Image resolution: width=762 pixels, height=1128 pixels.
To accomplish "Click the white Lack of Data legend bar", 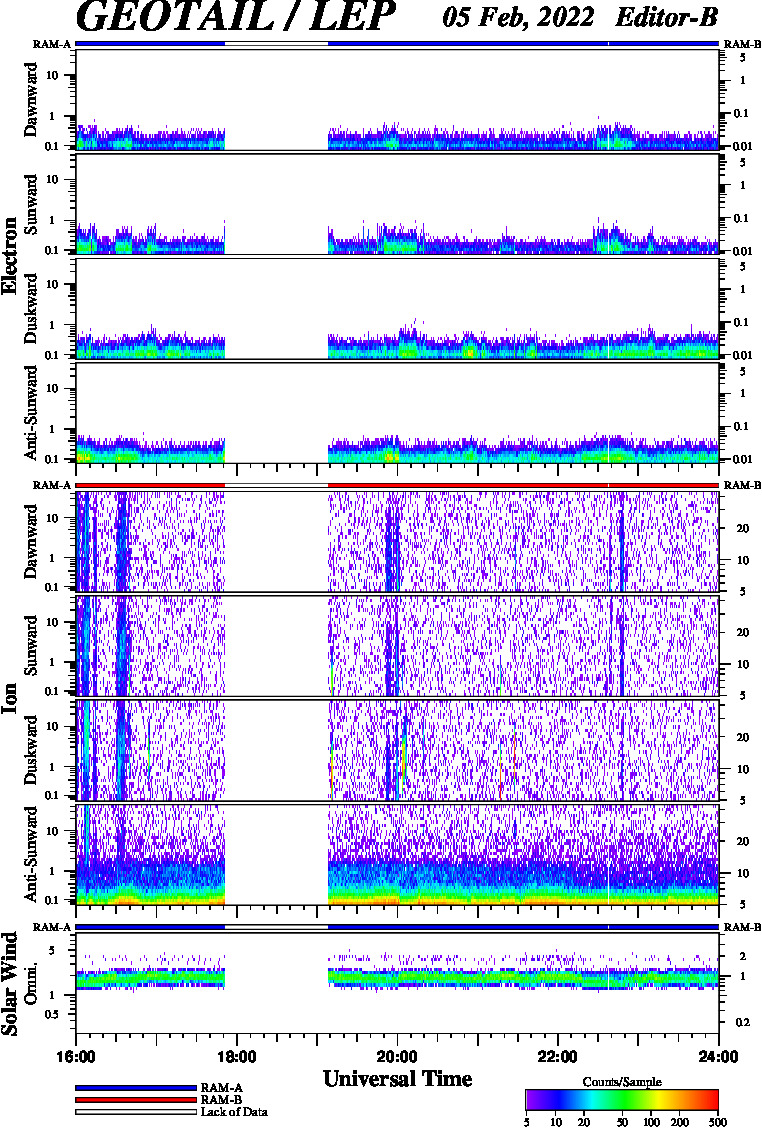I will click(135, 1111).
